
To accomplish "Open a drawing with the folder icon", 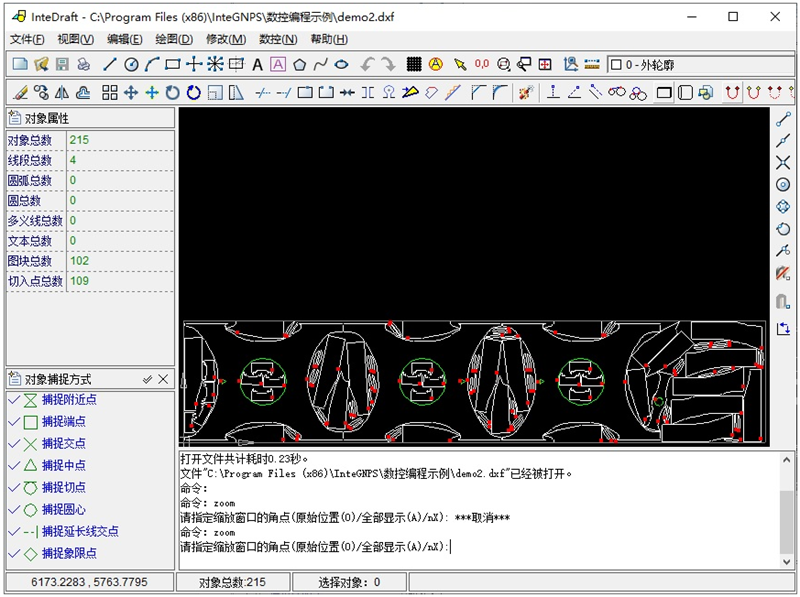I will [41, 64].
